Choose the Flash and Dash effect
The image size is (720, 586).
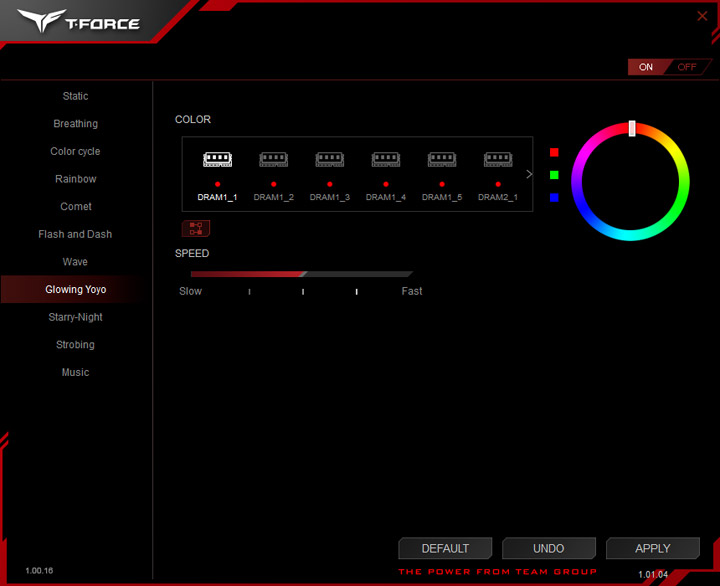click(75, 234)
